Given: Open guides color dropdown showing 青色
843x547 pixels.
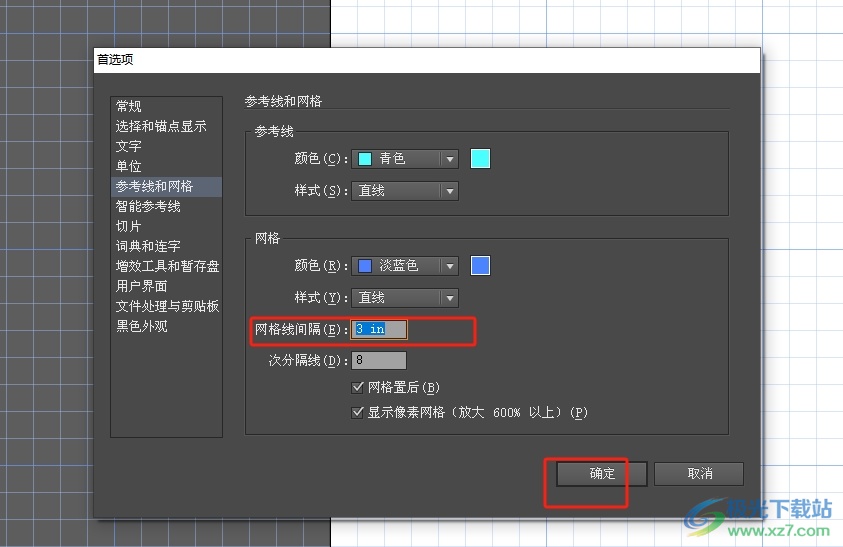Looking at the screenshot, I should (x=405, y=159).
